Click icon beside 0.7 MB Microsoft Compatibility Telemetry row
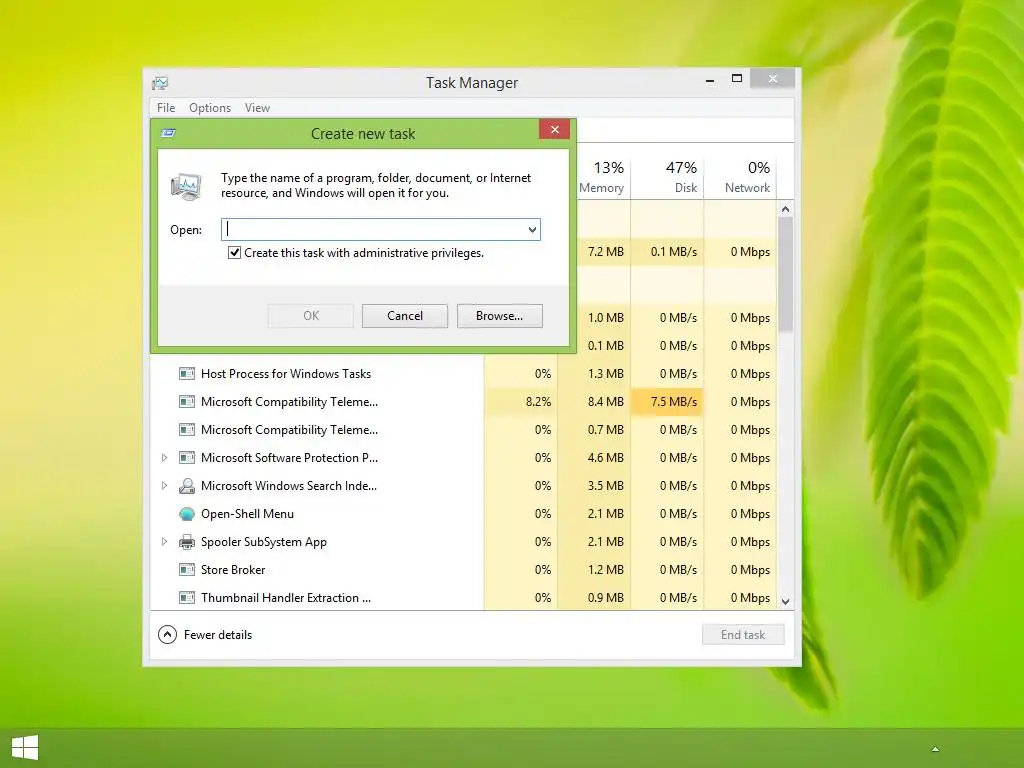 pos(187,430)
